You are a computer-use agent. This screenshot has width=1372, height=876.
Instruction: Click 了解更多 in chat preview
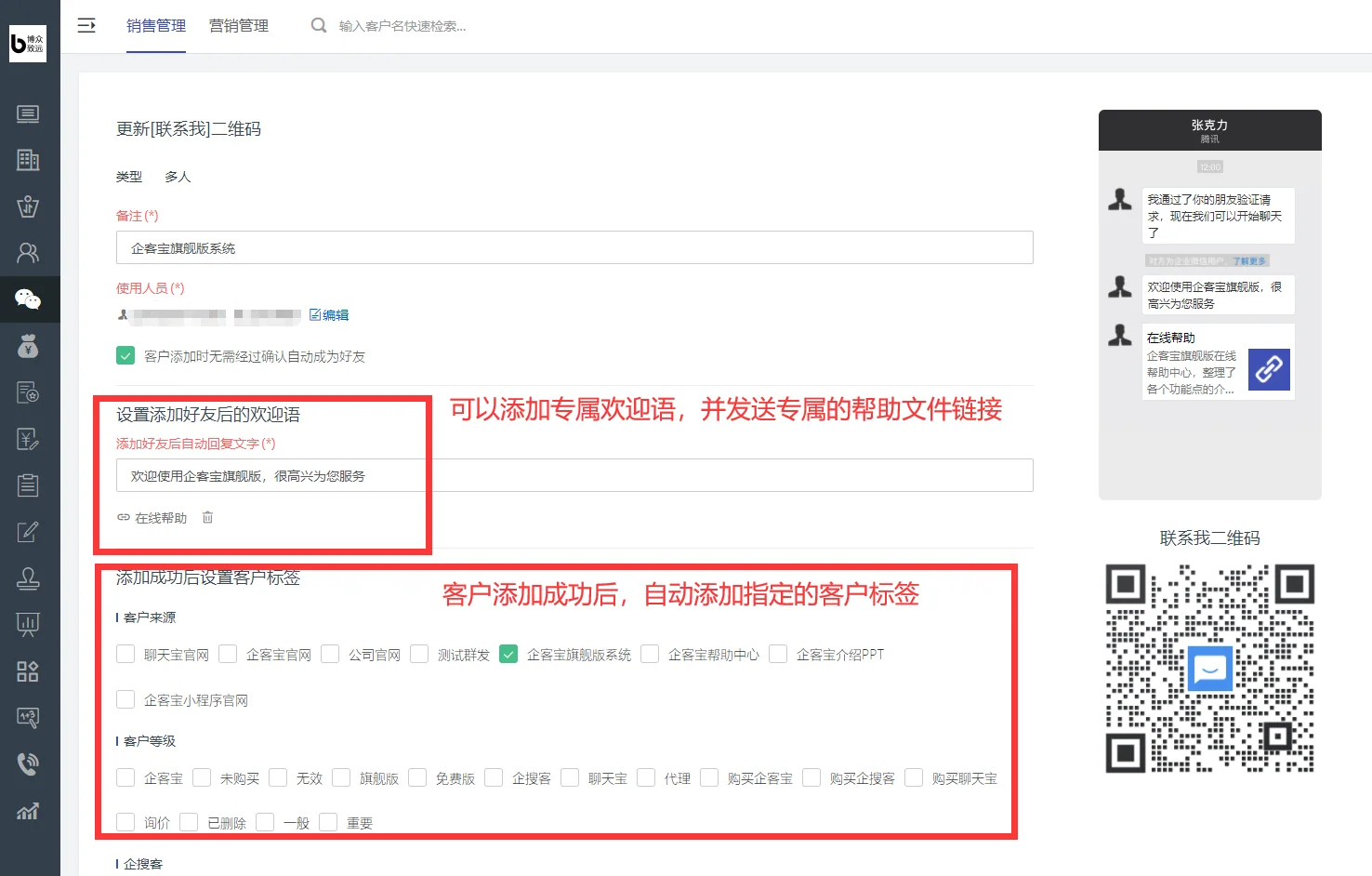1249,261
